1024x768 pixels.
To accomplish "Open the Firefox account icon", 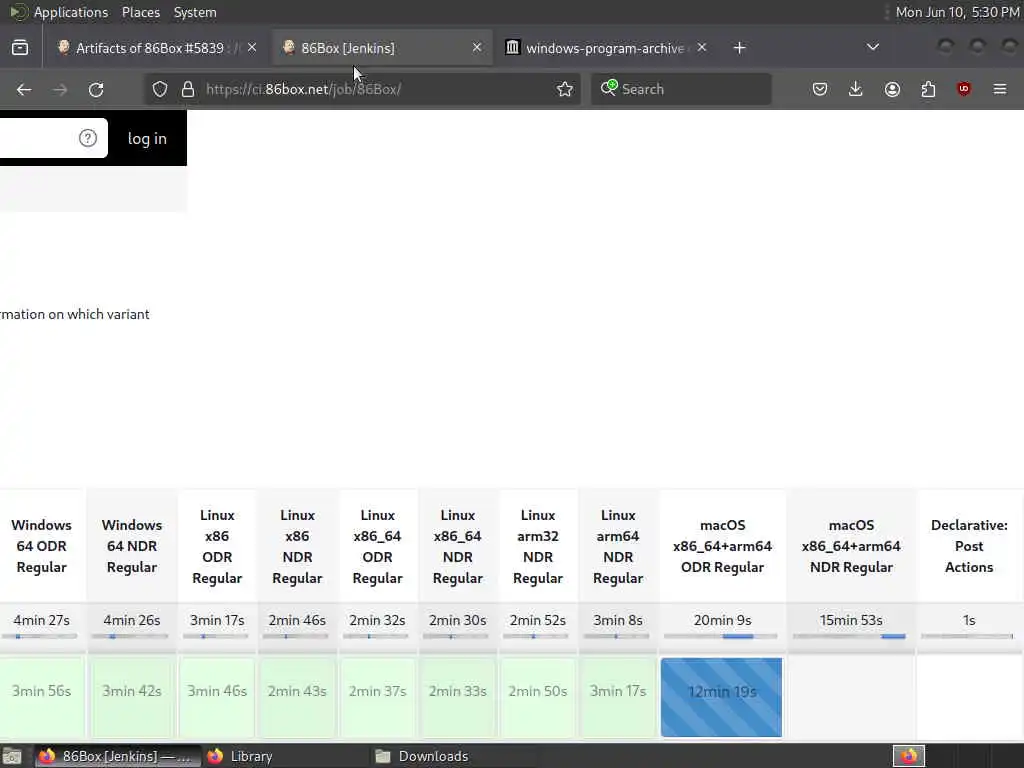I will (x=892, y=89).
